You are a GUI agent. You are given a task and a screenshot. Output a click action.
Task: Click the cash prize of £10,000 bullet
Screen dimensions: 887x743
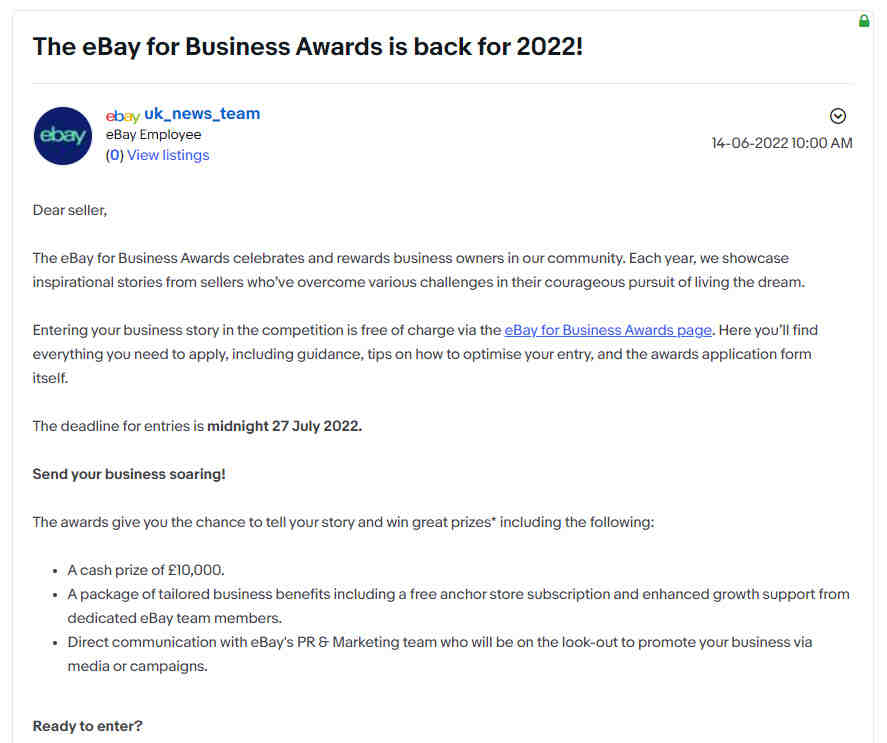coord(146,570)
